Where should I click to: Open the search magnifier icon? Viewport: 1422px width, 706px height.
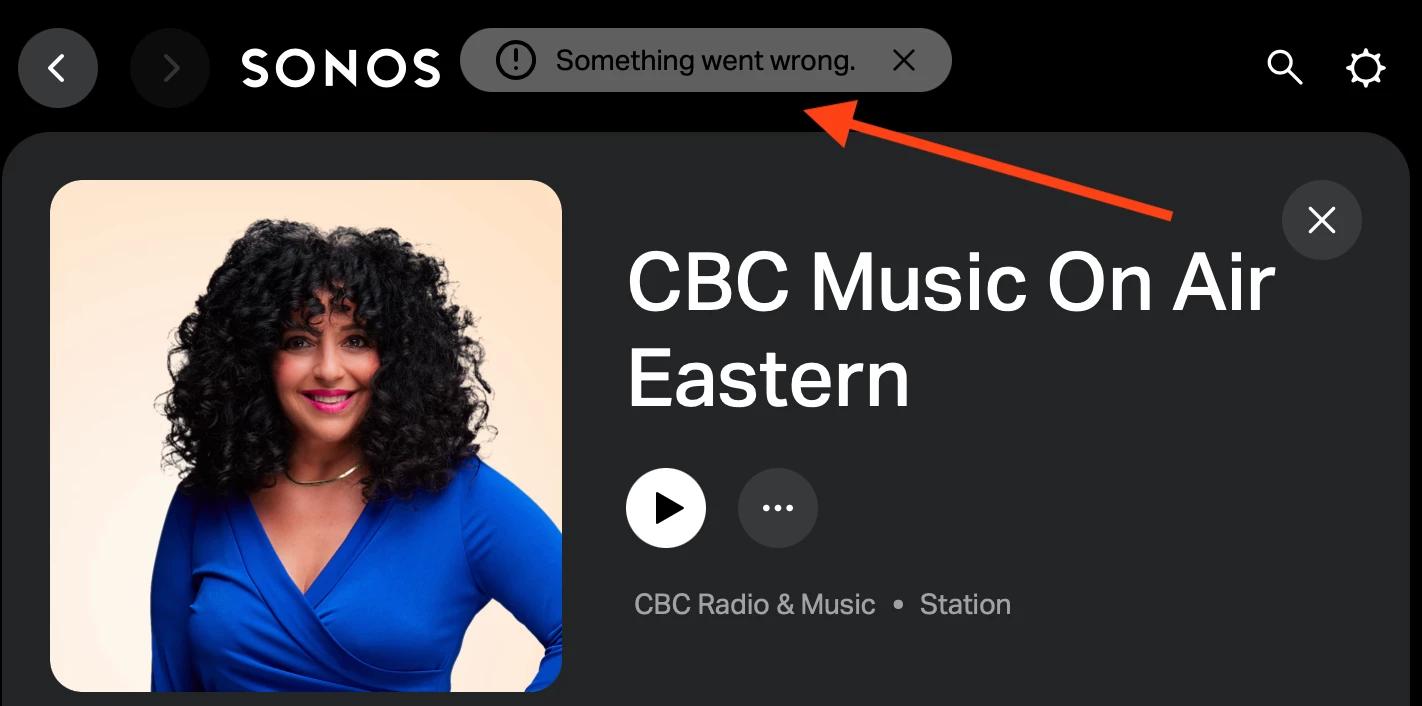coord(1284,67)
